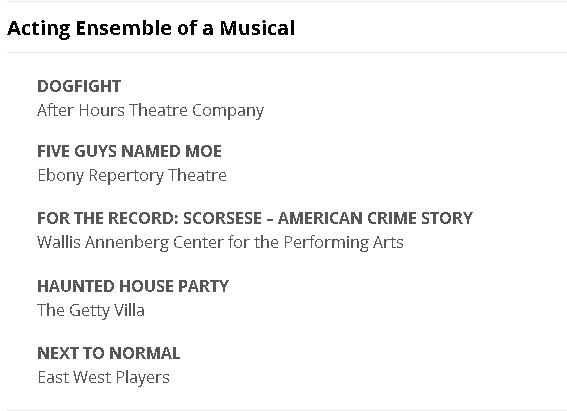
Task: Select the NEXT TO NORMAL title
Action: pyautogui.click(x=108, y=353)
